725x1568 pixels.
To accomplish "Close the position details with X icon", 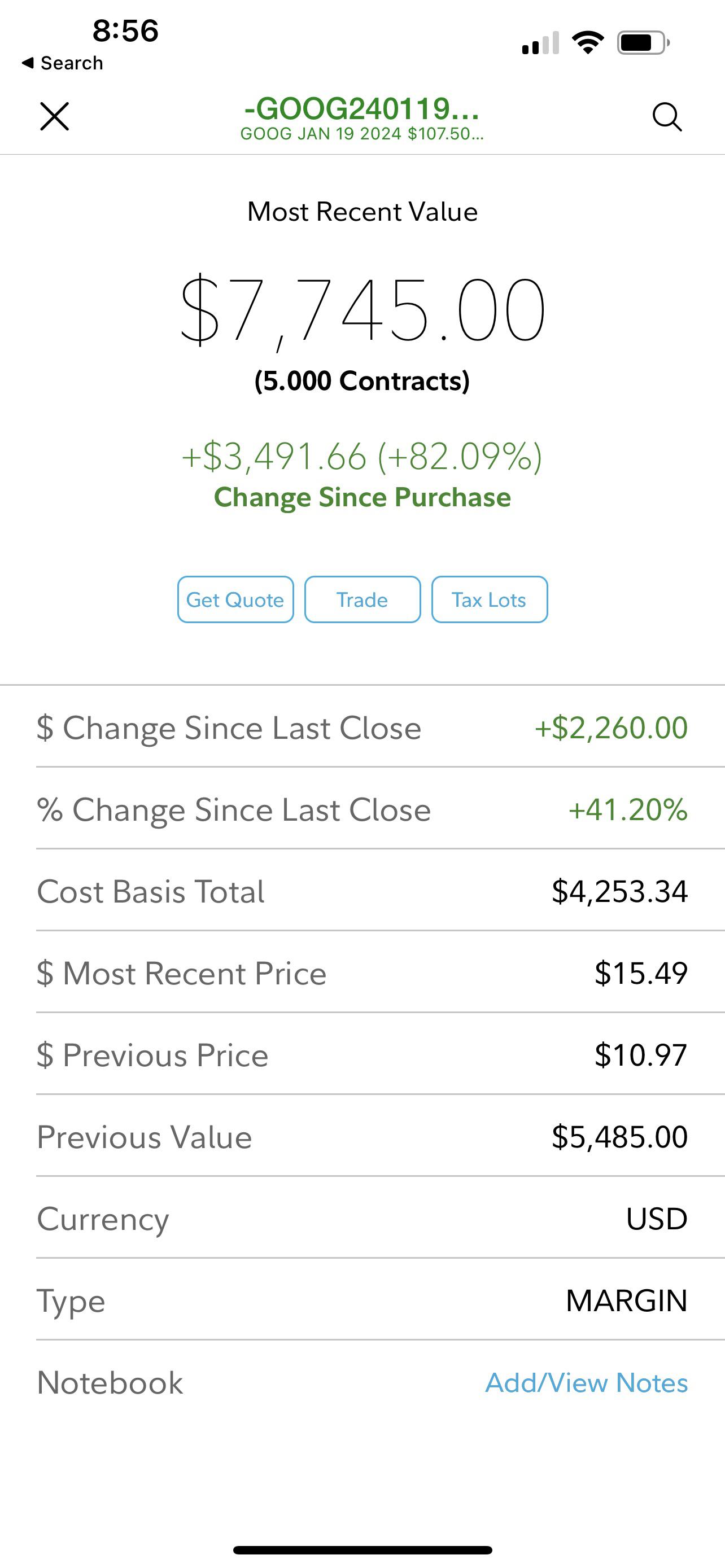I will [55, 116].
